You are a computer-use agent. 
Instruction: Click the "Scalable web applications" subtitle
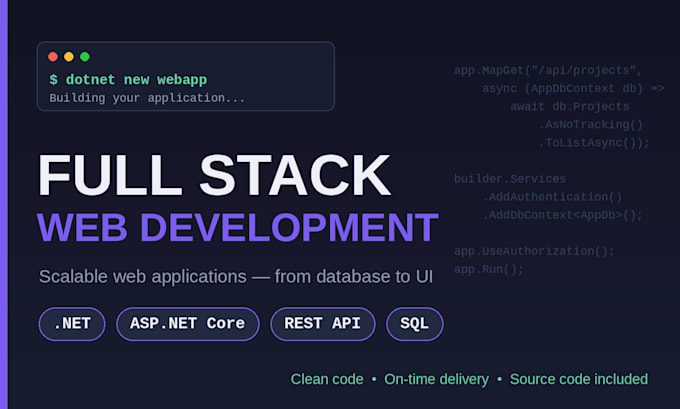tap(236, 277)
